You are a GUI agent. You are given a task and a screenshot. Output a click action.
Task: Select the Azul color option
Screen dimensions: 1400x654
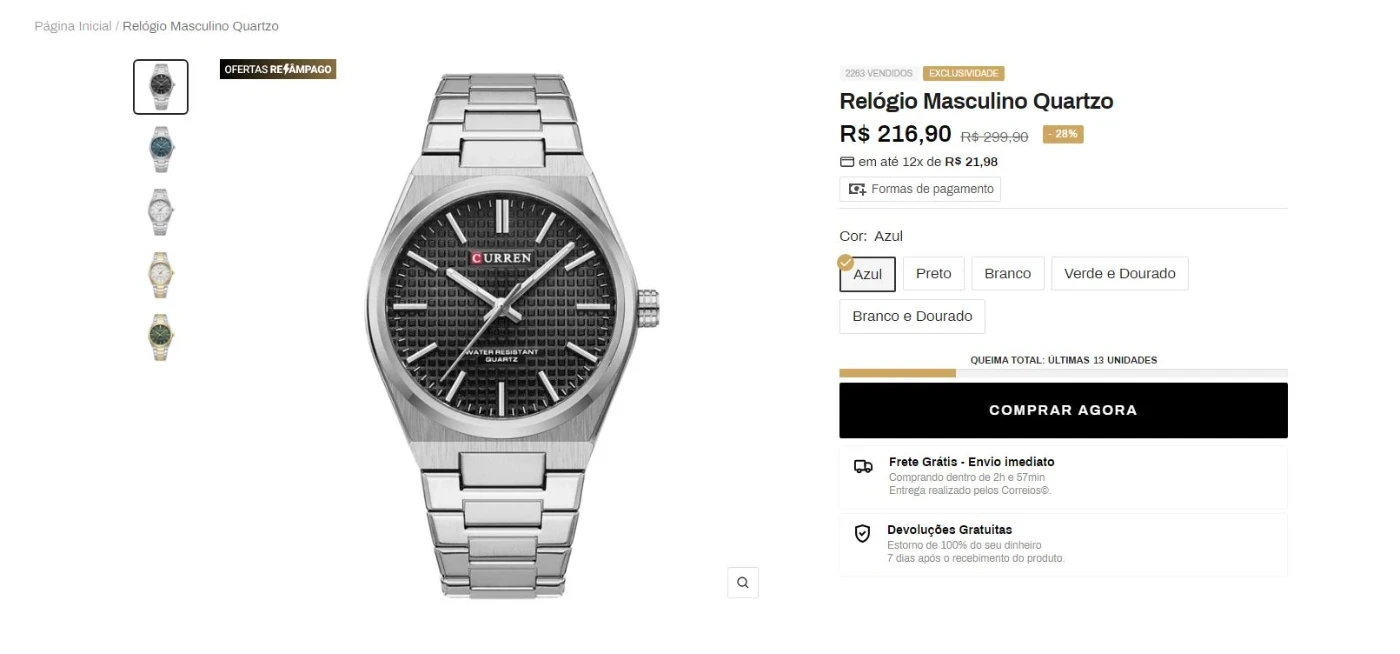(x=868, y=274)
